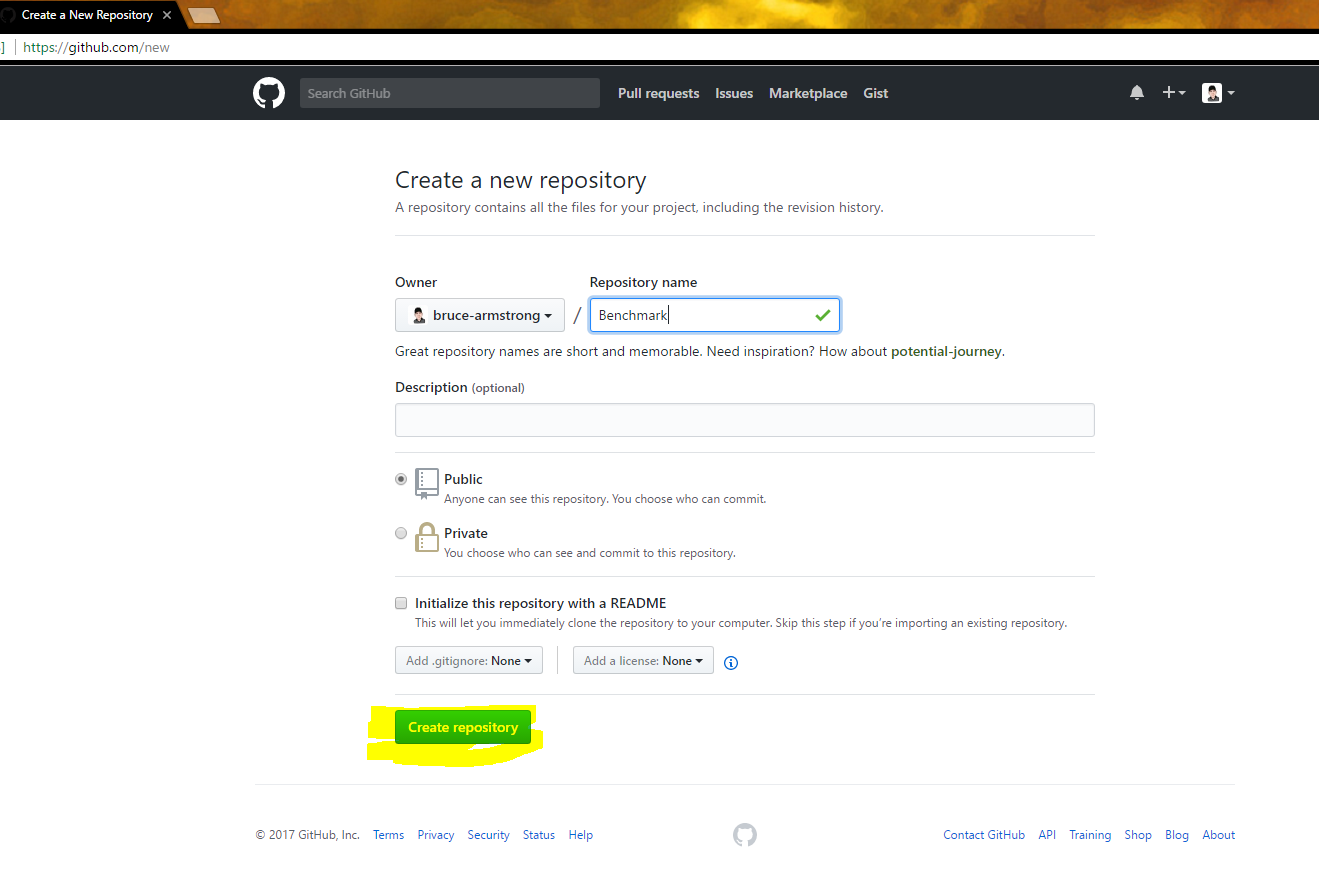Check Initialize this repository with a README
The width and height of the screenshot is (1319, 881).
[401, 603]
